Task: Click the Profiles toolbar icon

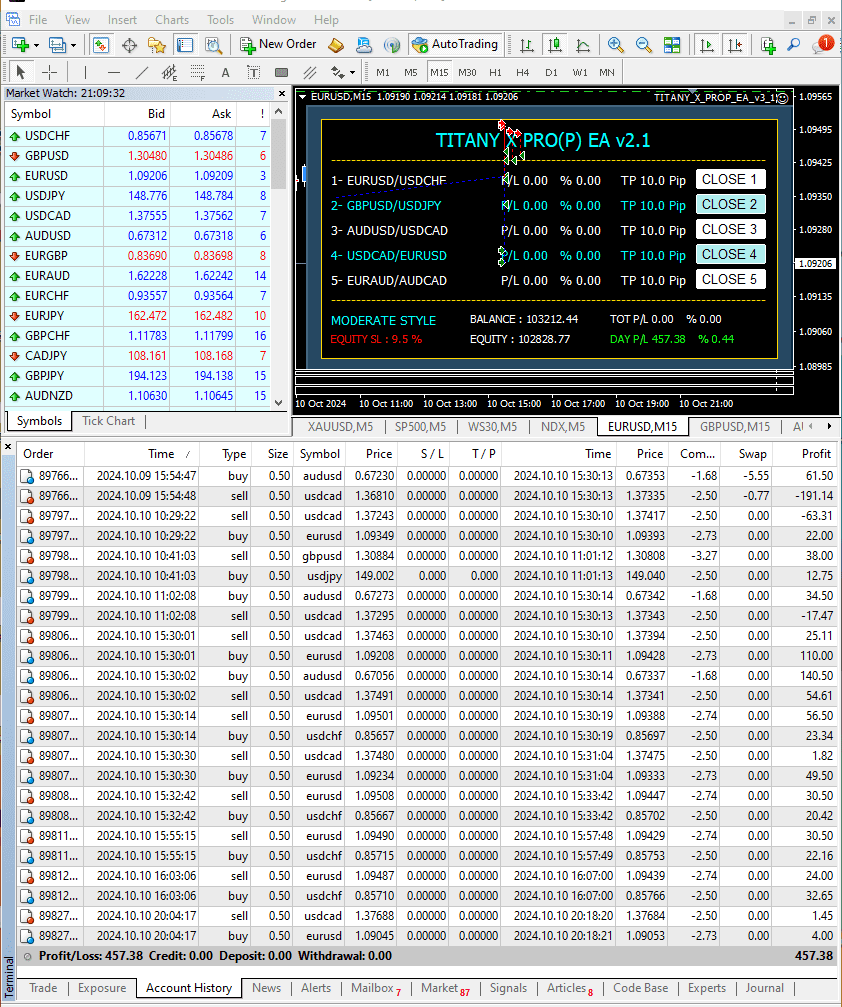Action: click(57, 45)
